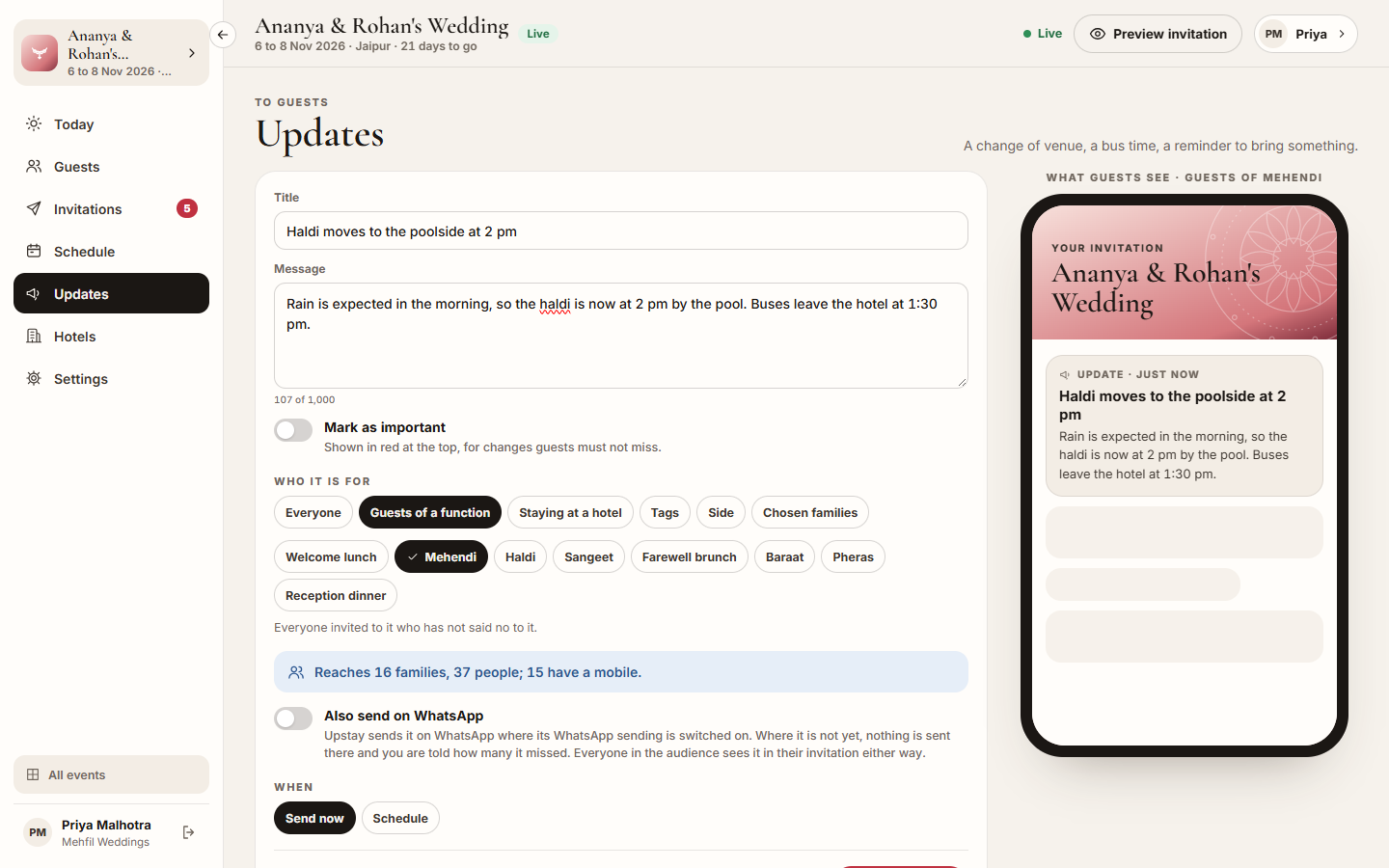1389x868 pixels.
Task: Select the Tags audience option
Action: pyautogui.click(x=665, y=512)
